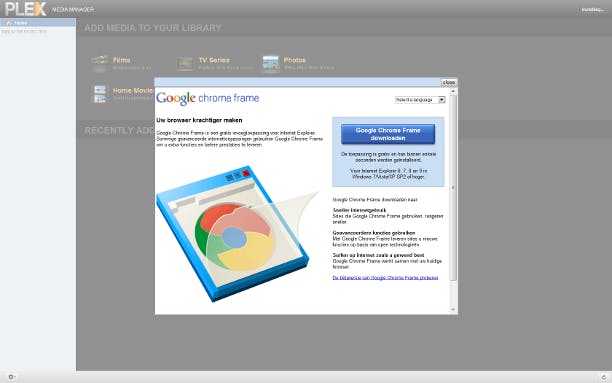Open the Photos media section
This screenshot has height=383, width=612.
click(x=299, y=63)
